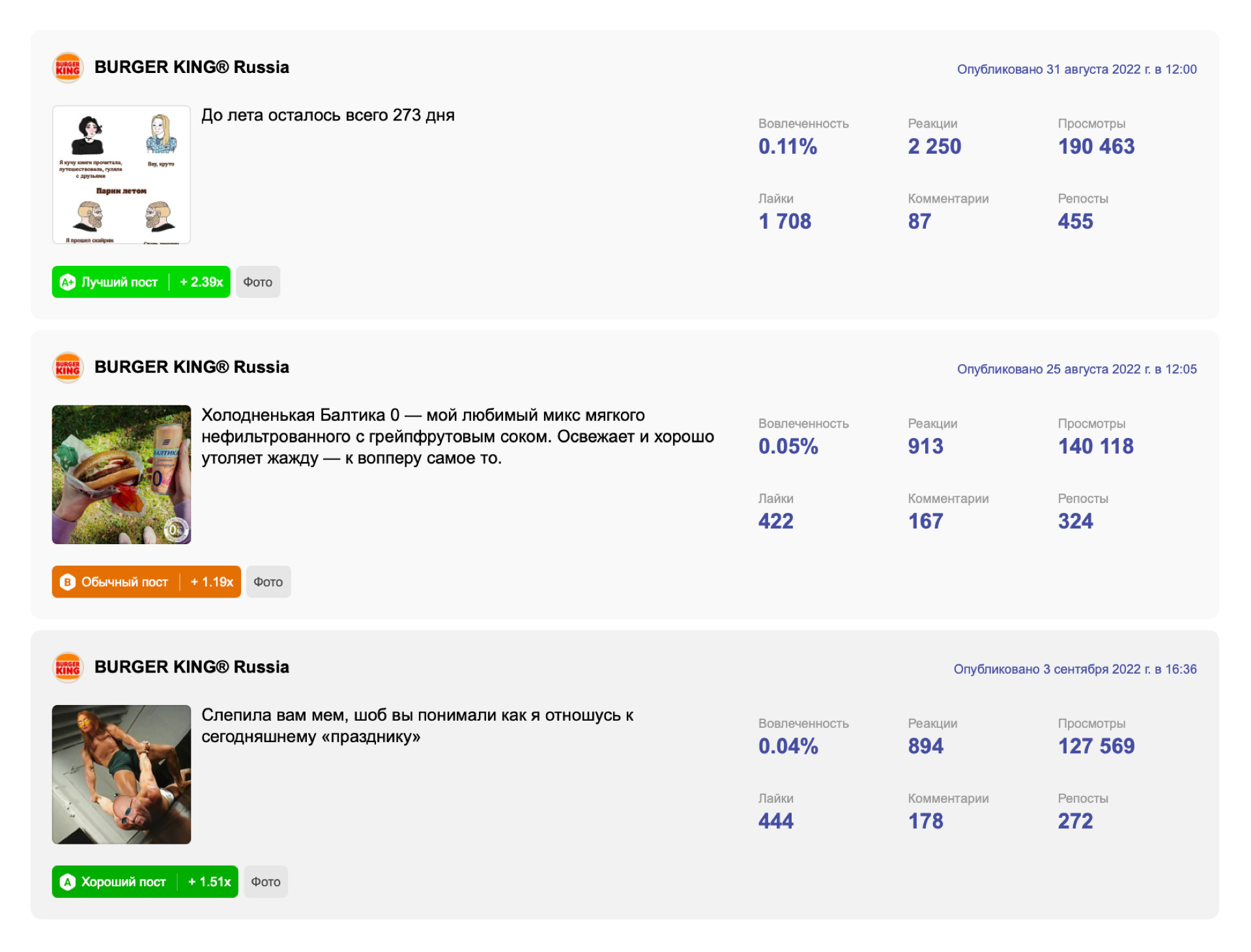Click the Лучший пост +2.39x badge
The width and height of the screenshot is (1251, 952).
click(x=141, y=282)
